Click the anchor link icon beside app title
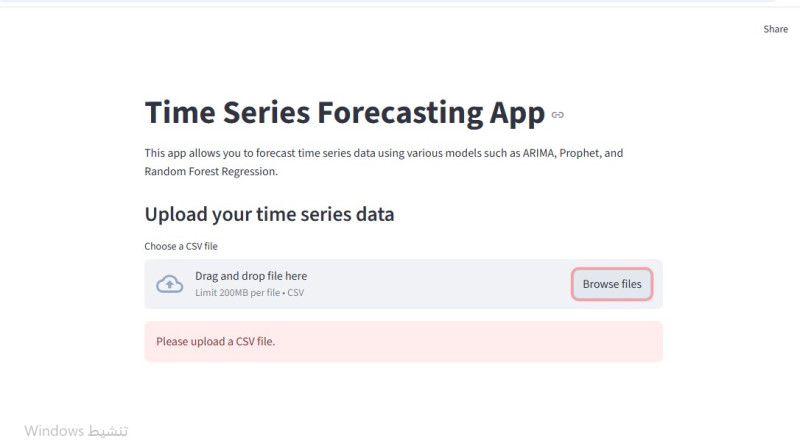 coord(558,115)
